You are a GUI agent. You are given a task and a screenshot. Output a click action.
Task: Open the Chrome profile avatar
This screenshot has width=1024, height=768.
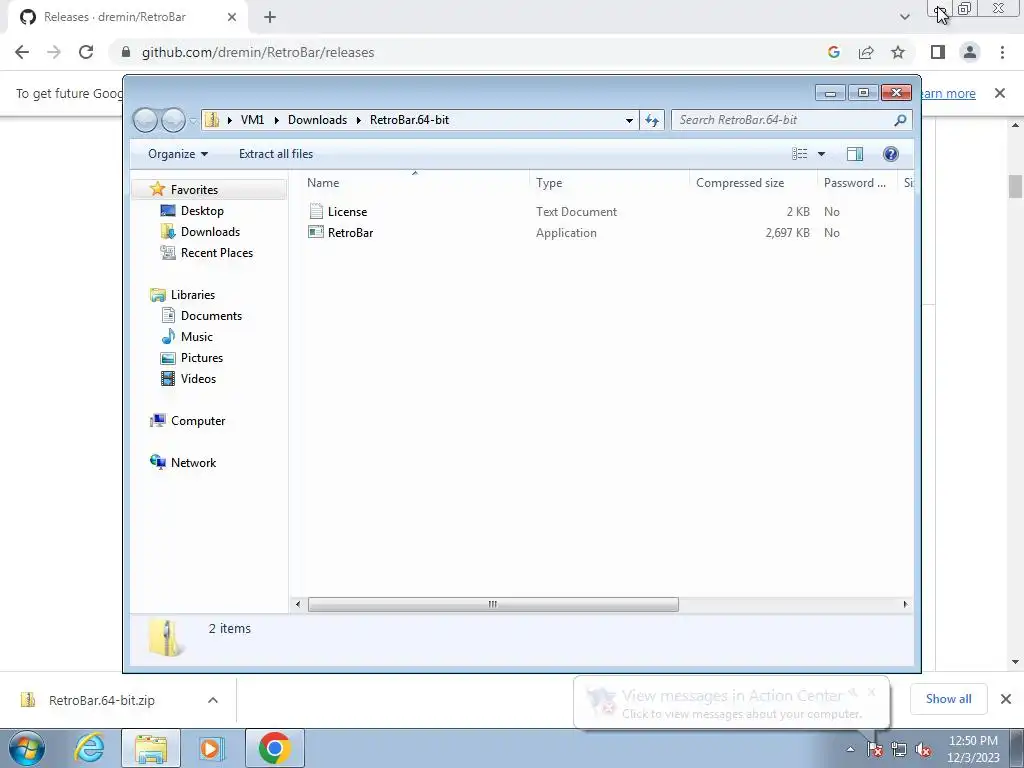(970, 52)
